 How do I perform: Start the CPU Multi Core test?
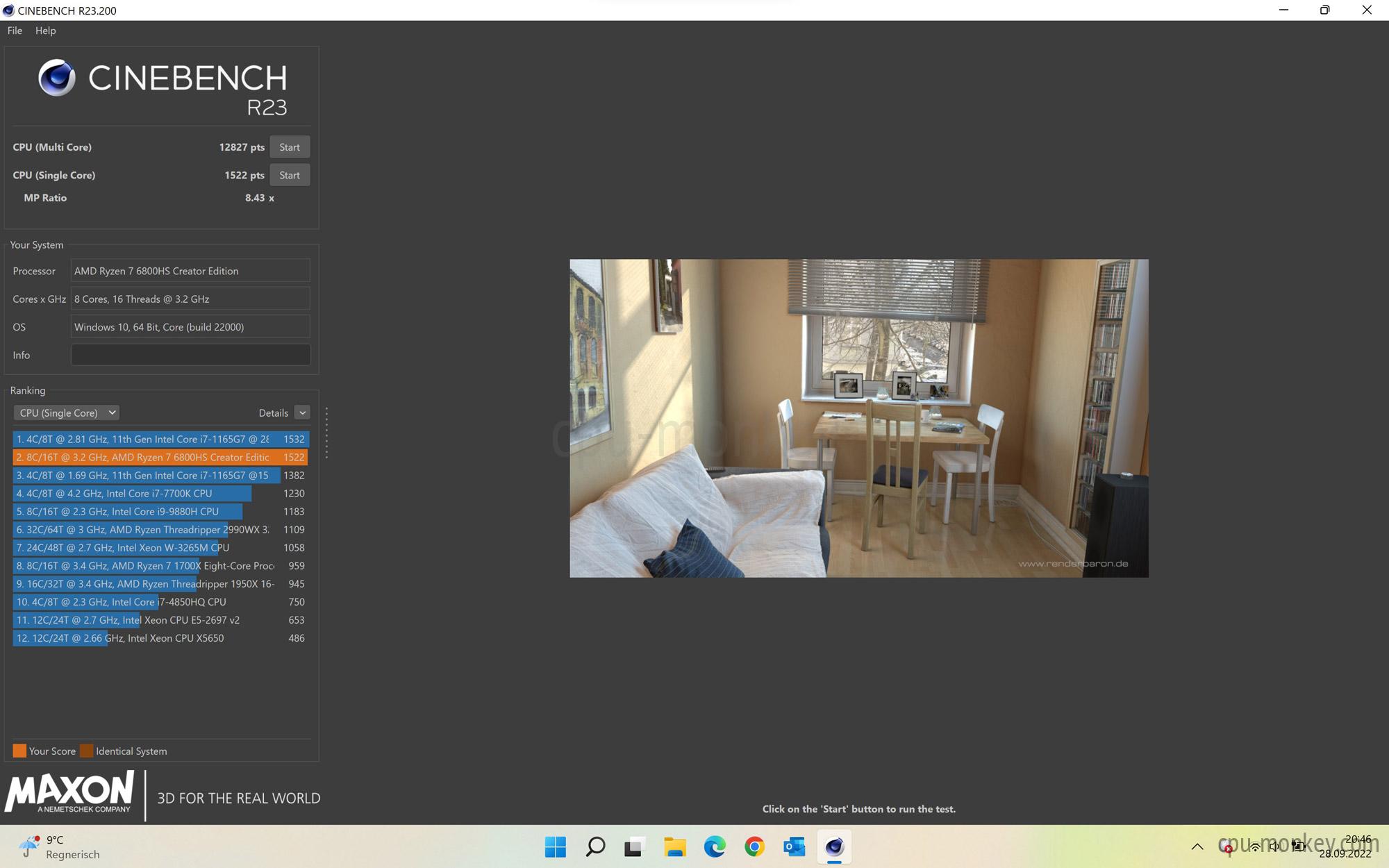[290, 147]
